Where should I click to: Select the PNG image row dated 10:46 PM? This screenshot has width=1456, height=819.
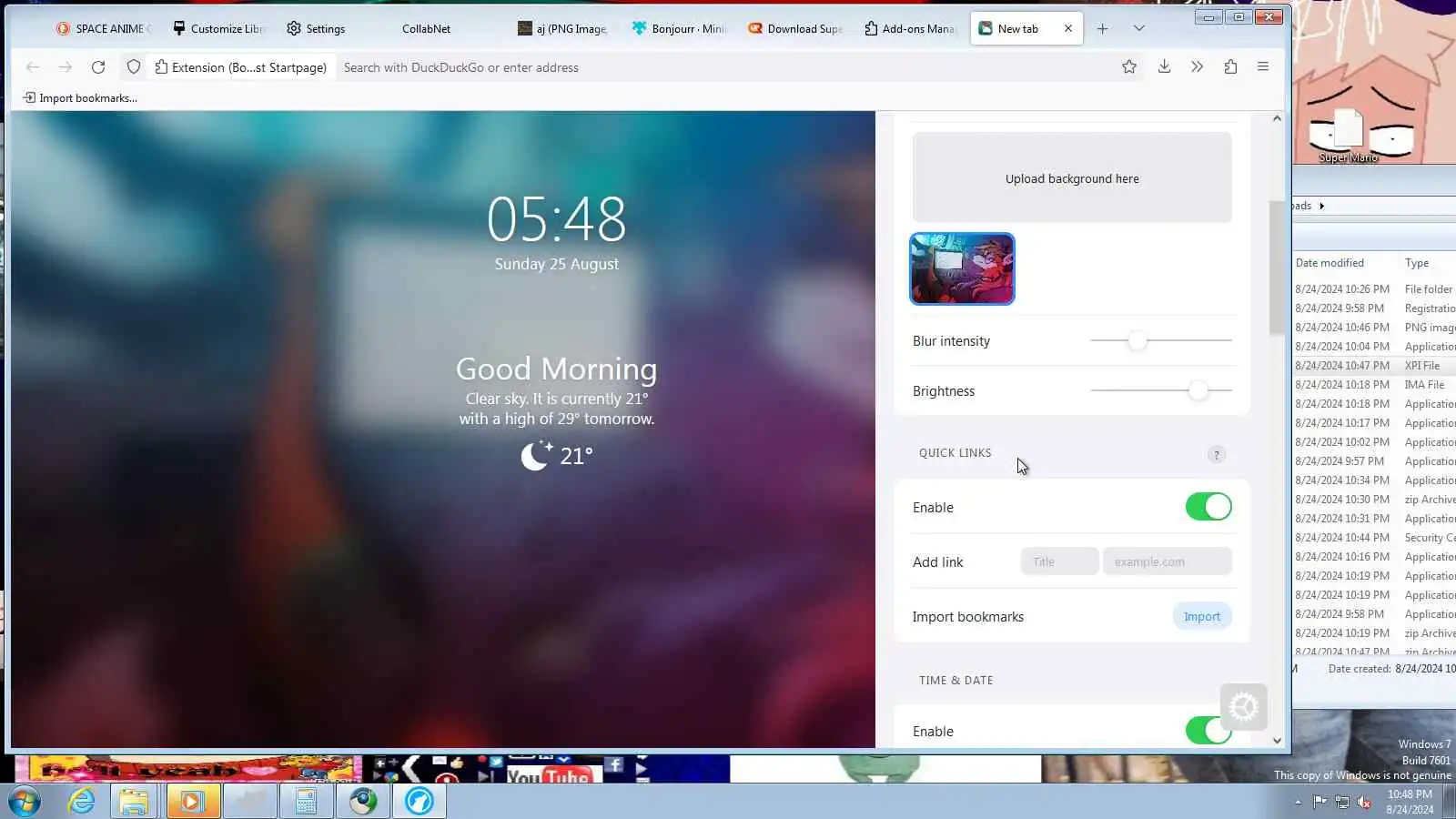point(1375,328)
